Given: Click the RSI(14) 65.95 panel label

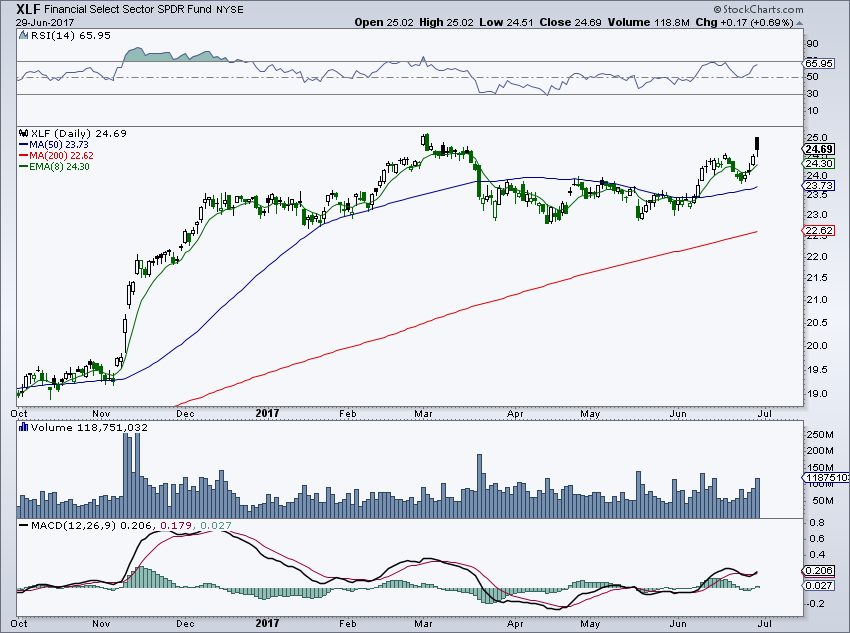Looking at the screenshot, I should click(x=70, y=36).
